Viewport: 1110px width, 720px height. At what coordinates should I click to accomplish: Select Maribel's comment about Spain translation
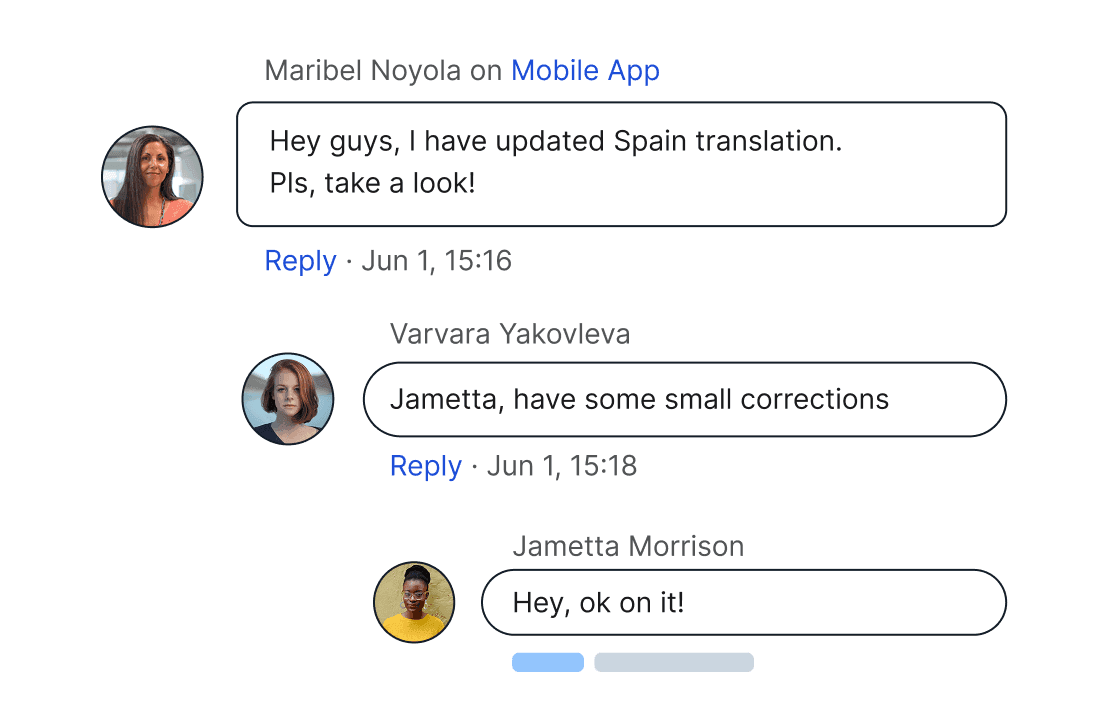click(620, 163)
